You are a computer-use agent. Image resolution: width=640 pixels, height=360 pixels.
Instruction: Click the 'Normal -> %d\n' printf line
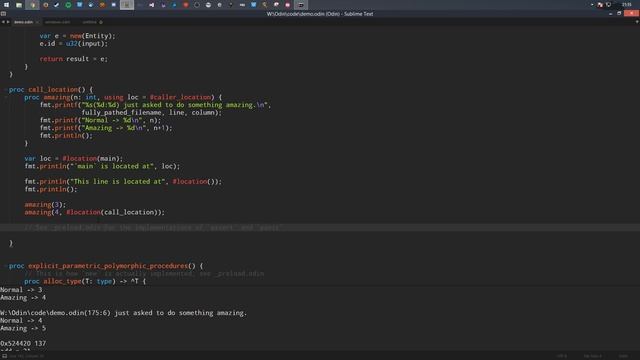tap(100, 120)
